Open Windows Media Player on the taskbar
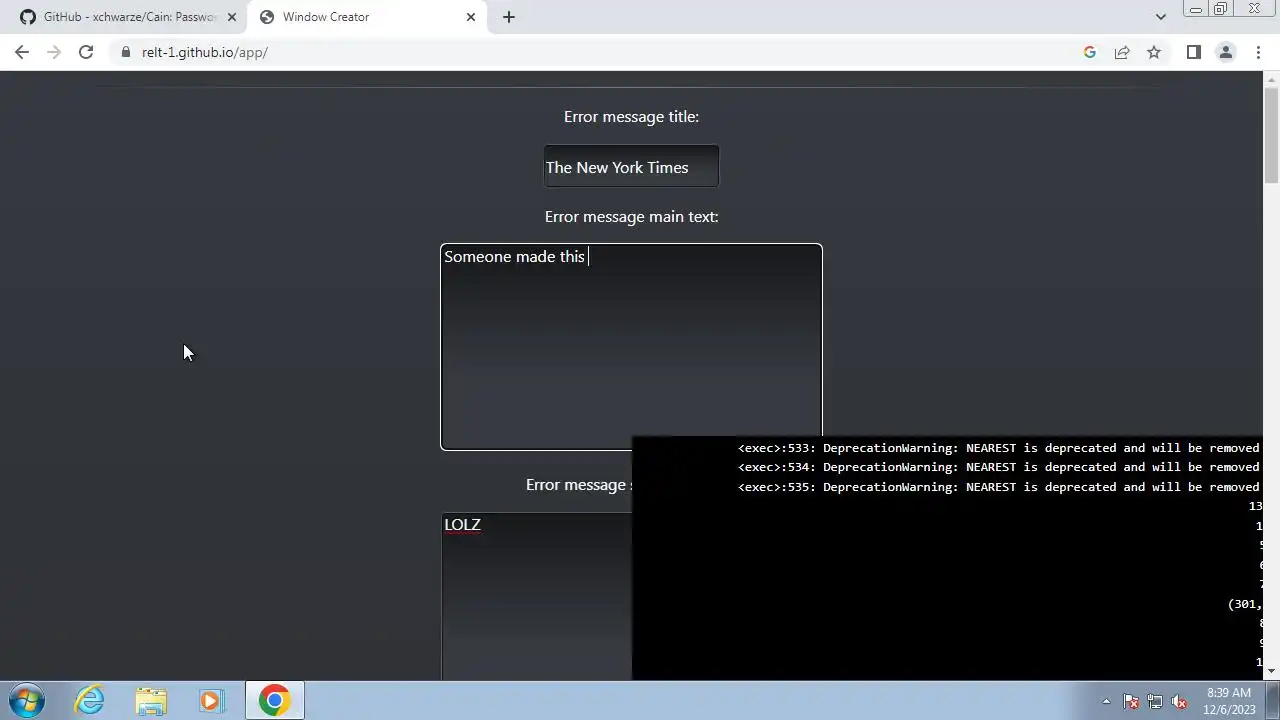The width and height of the screenshot is (1280, 720). coord(211,701)
